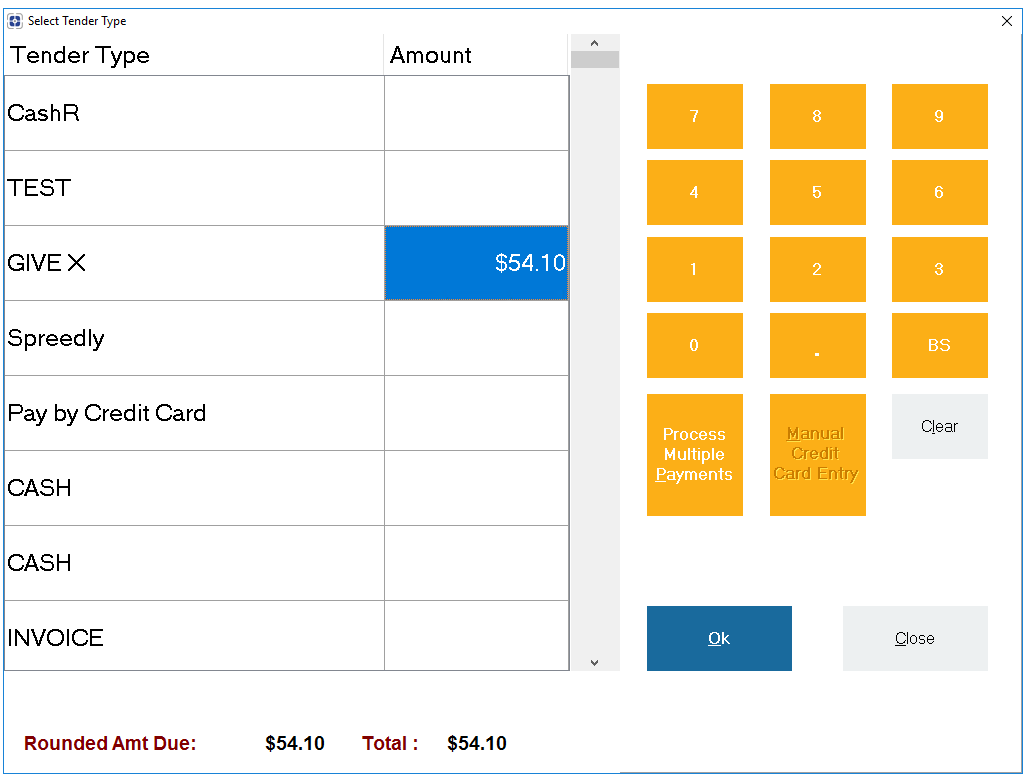Screen dimensions: 1032x784
Task: Open Process Multiple Payments
Action: pyautogui.click(x=694, y=454)
